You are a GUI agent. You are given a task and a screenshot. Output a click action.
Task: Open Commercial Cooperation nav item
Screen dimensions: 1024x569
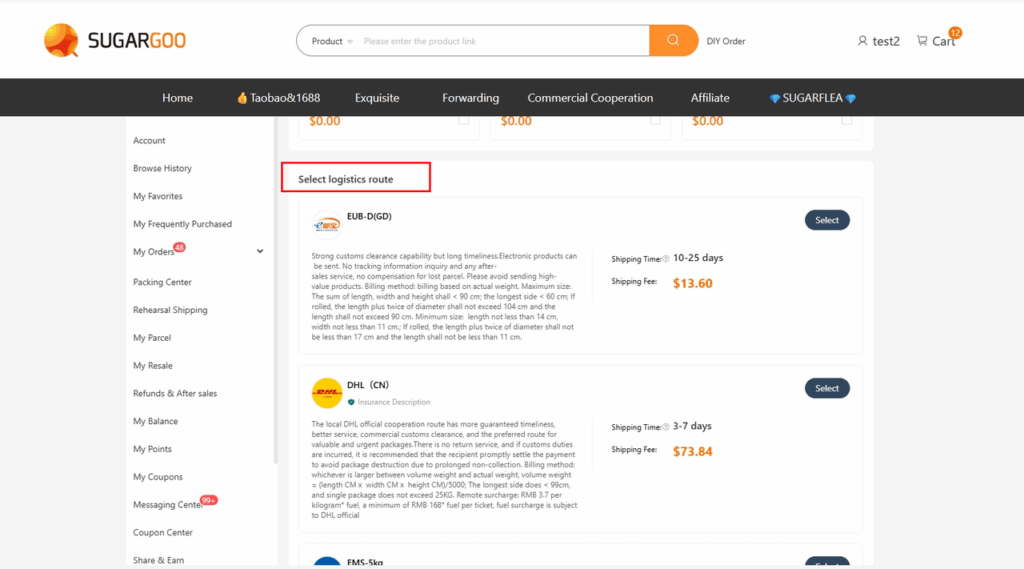(590, 98)
